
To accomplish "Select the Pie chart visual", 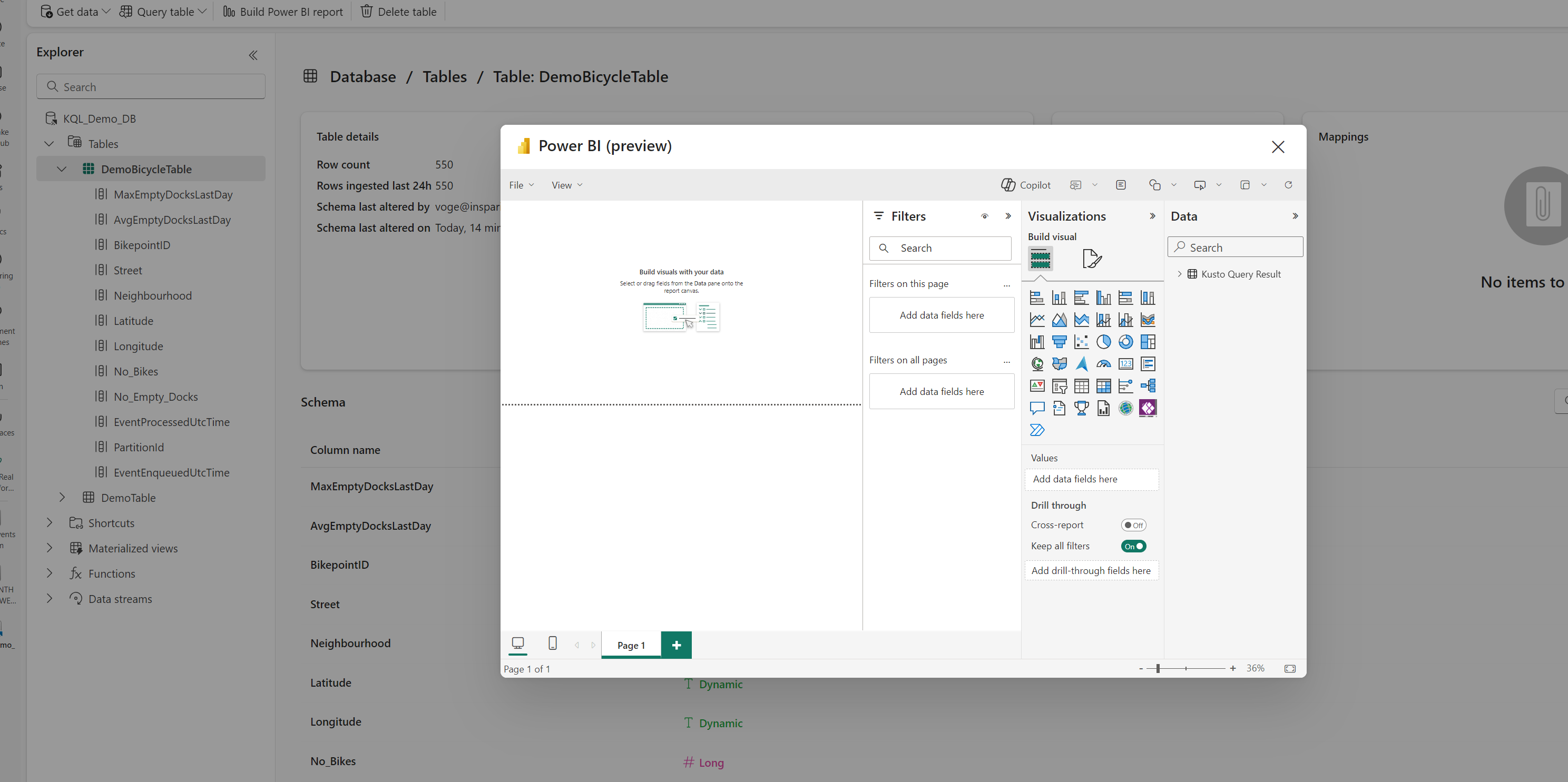I will pyautogui.click(x=1104, y=342).
